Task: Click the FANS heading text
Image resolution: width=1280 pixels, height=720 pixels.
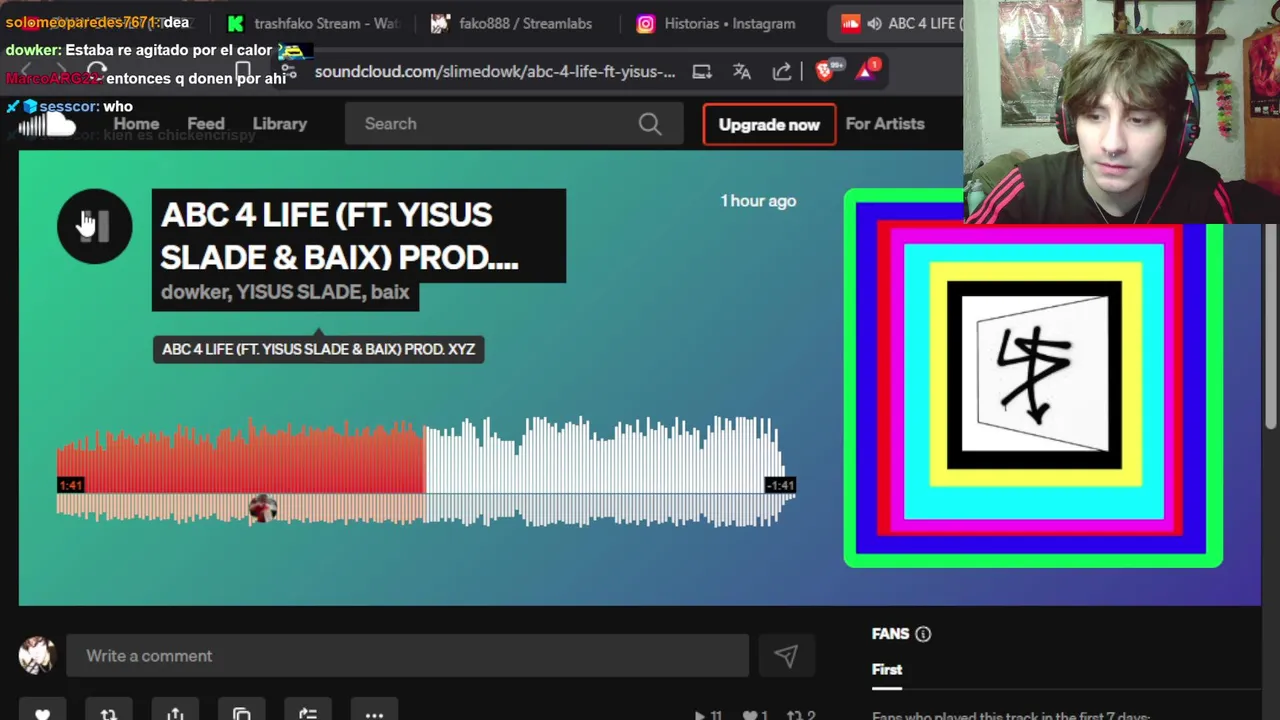Action: 890,634
